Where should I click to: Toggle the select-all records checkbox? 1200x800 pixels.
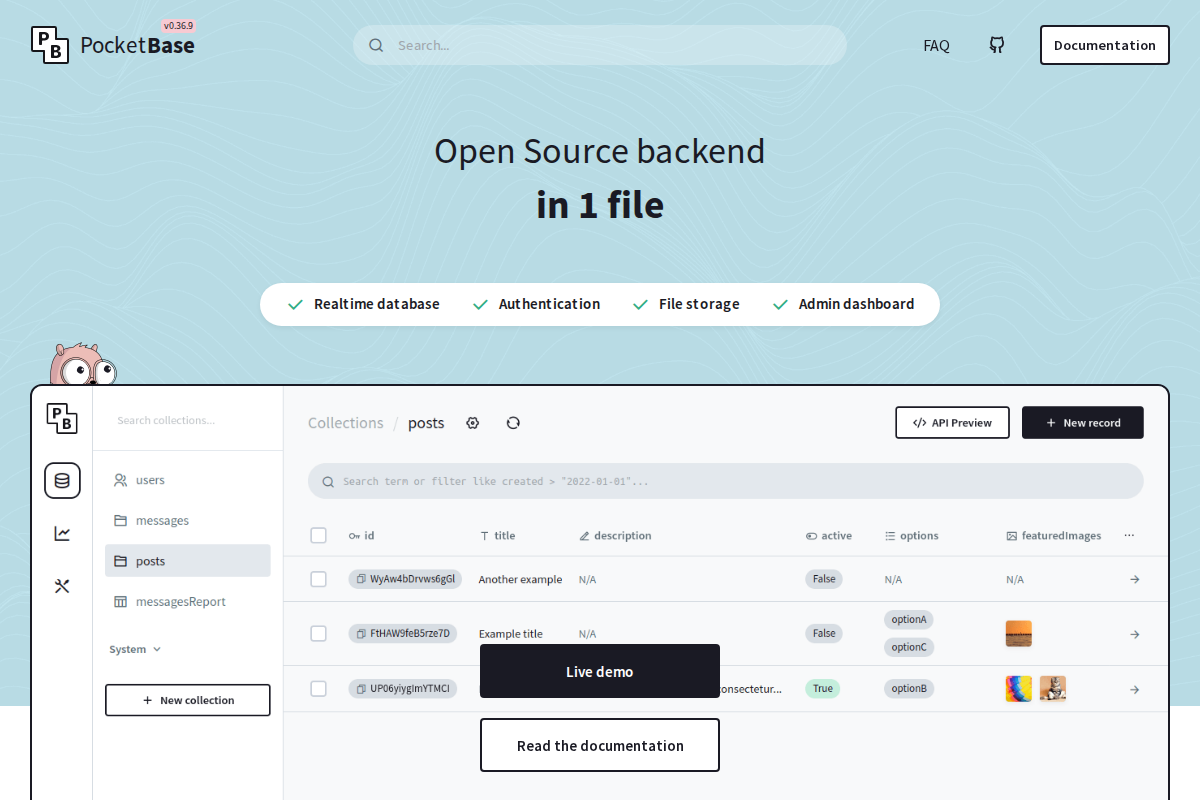pos(318,536)
